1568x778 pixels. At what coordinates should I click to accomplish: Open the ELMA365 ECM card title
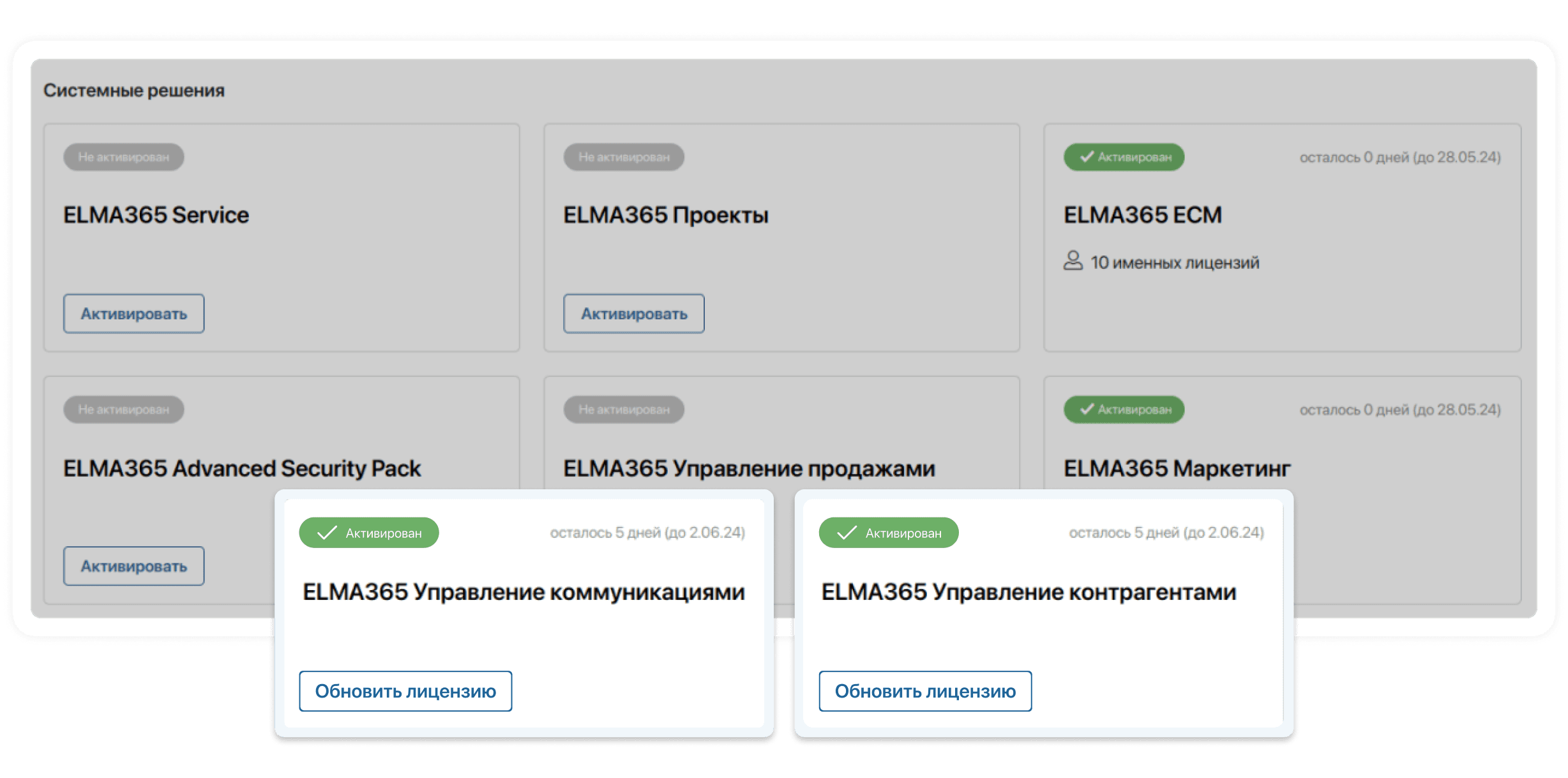[x=1143, y=215]
